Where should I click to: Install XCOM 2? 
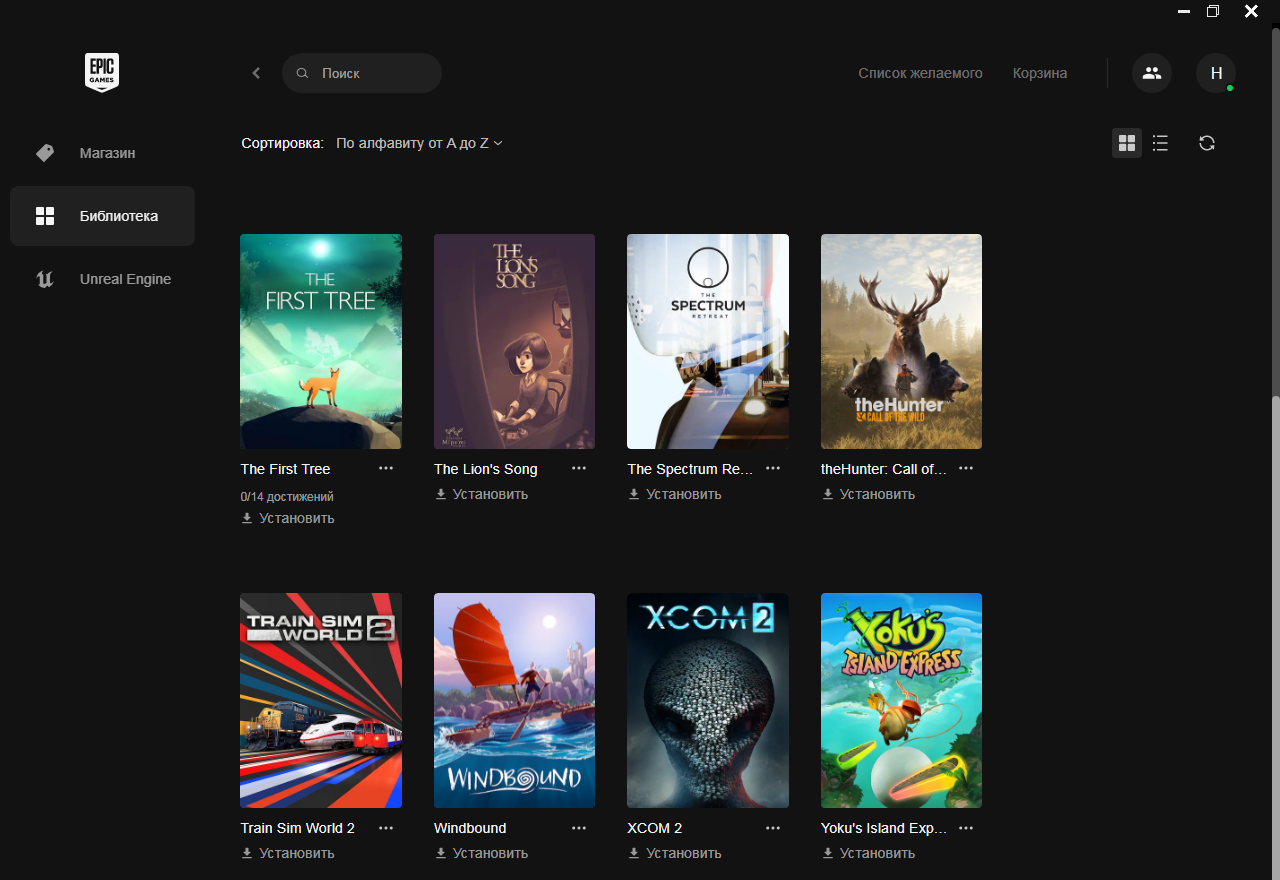coord(675,853)
